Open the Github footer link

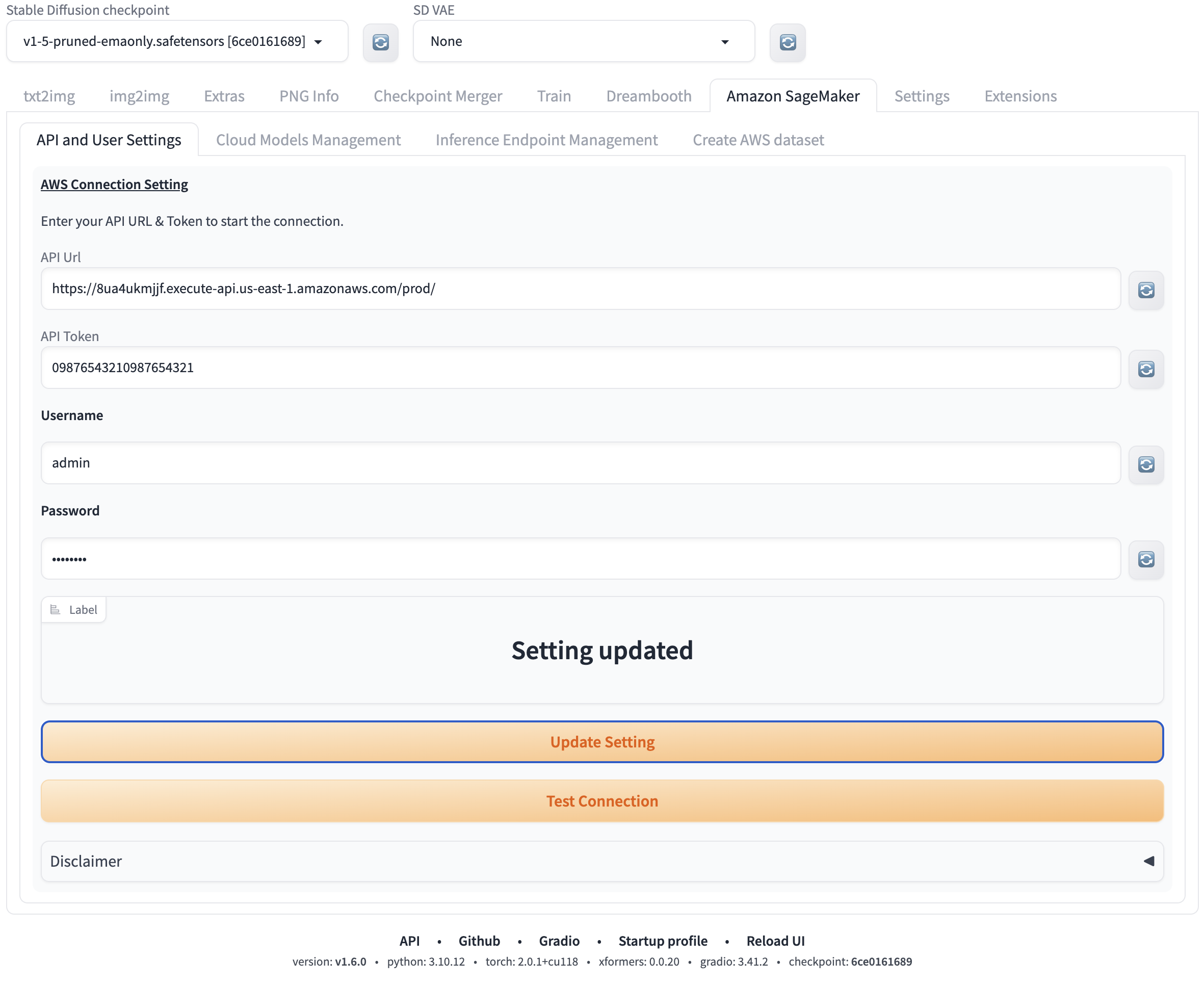click(x=479, y=941)
